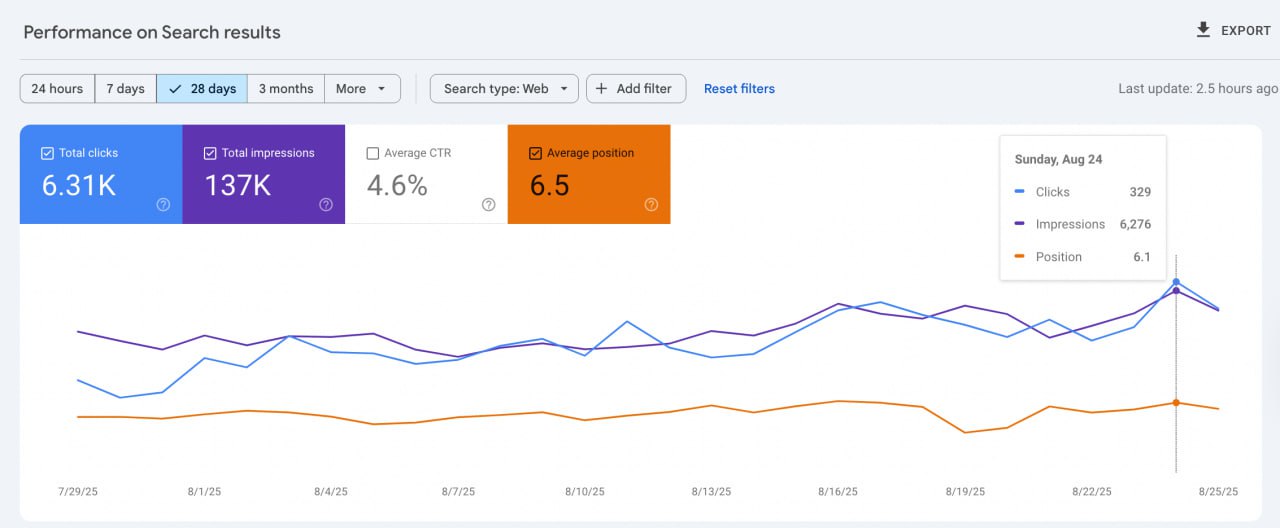Click the orange Position legend marker in tooltip
The height and width of the screenshot is (528, 1280).
1019,257
